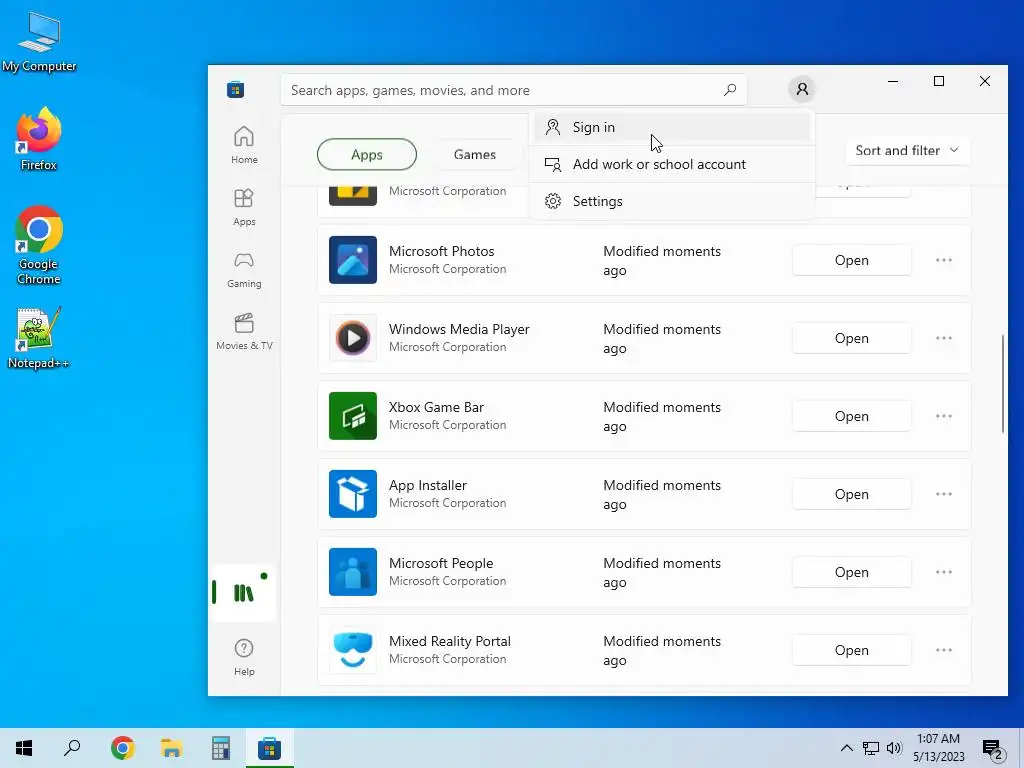The image size is (1024, 768).
Task: Show hidden icons in system tray
Action: 846,748
